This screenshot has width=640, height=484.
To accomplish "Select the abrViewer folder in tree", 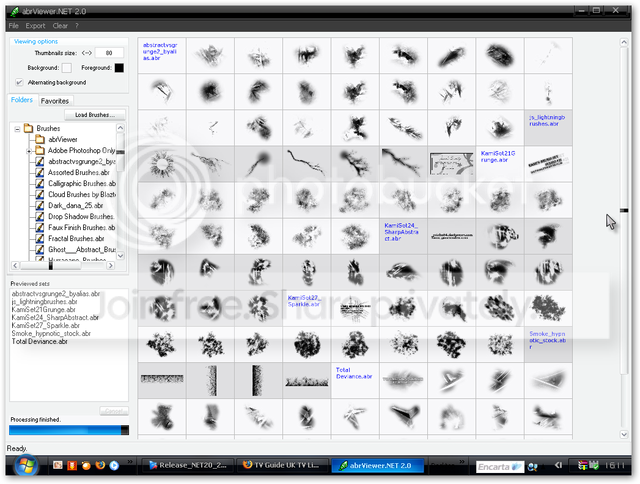I will 62,140.
